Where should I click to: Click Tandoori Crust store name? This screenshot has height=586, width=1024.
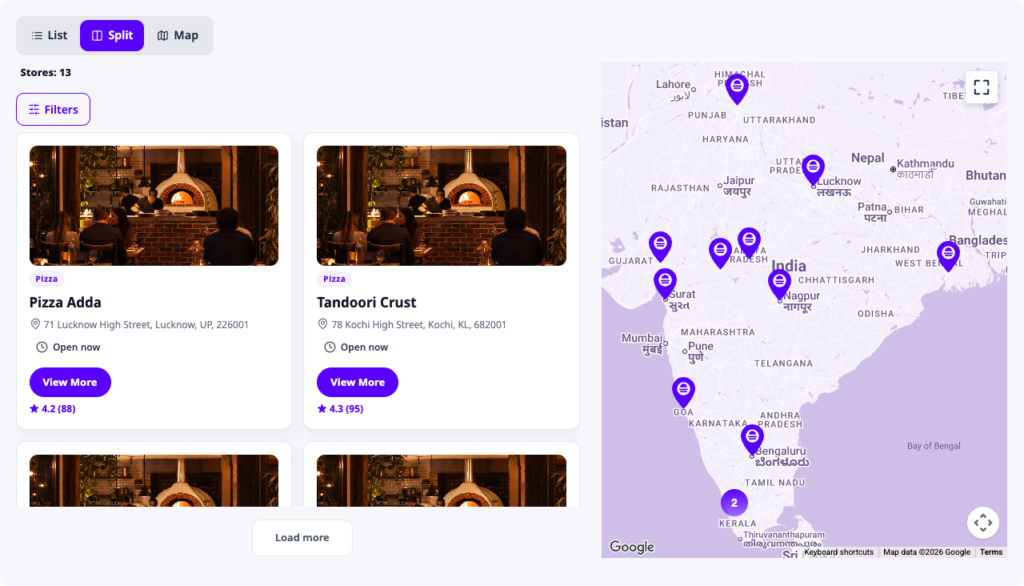366,302
